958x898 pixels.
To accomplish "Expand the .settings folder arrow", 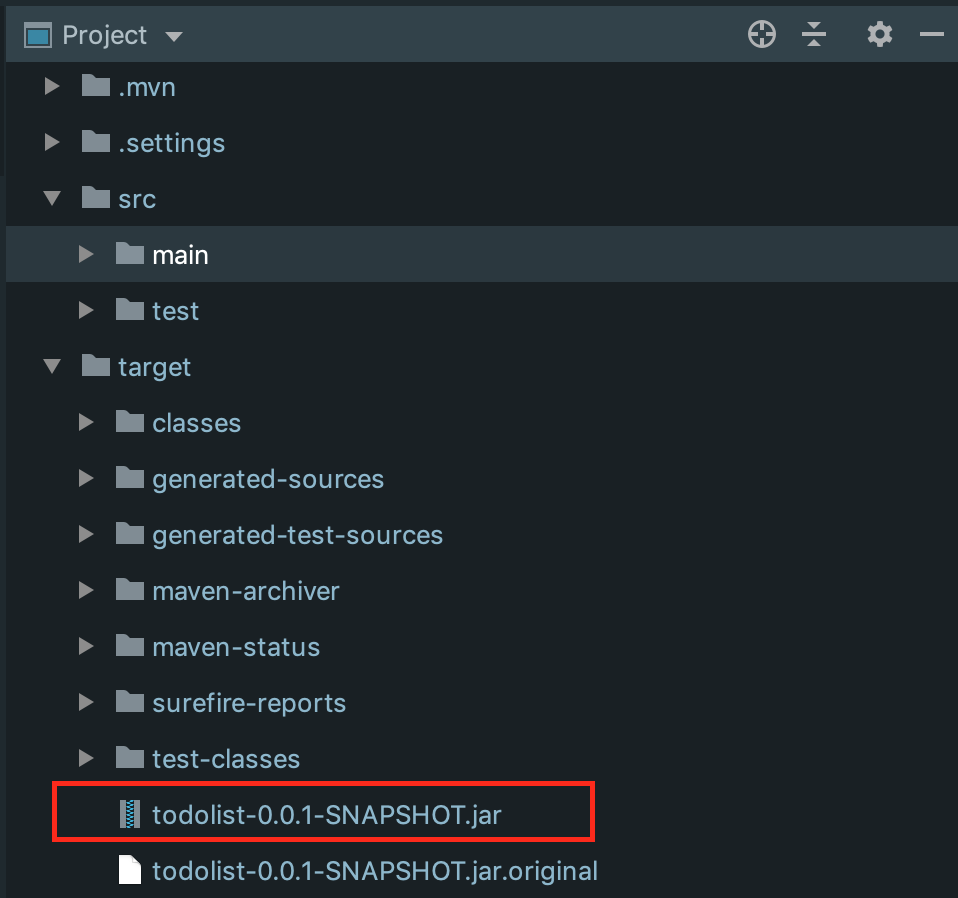I will [53, 142].
